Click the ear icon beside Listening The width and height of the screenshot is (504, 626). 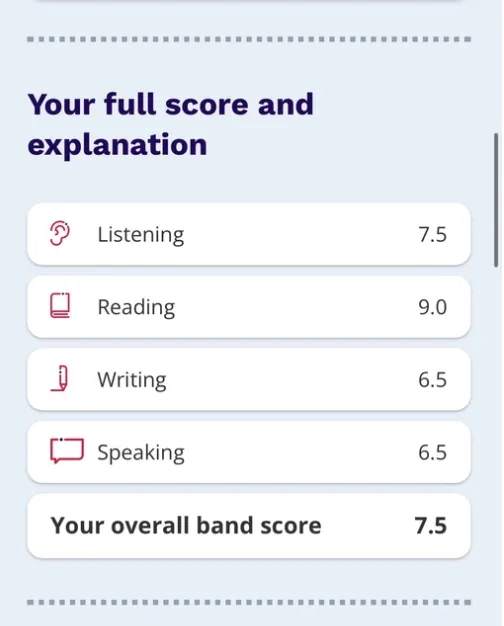[60, 233]
